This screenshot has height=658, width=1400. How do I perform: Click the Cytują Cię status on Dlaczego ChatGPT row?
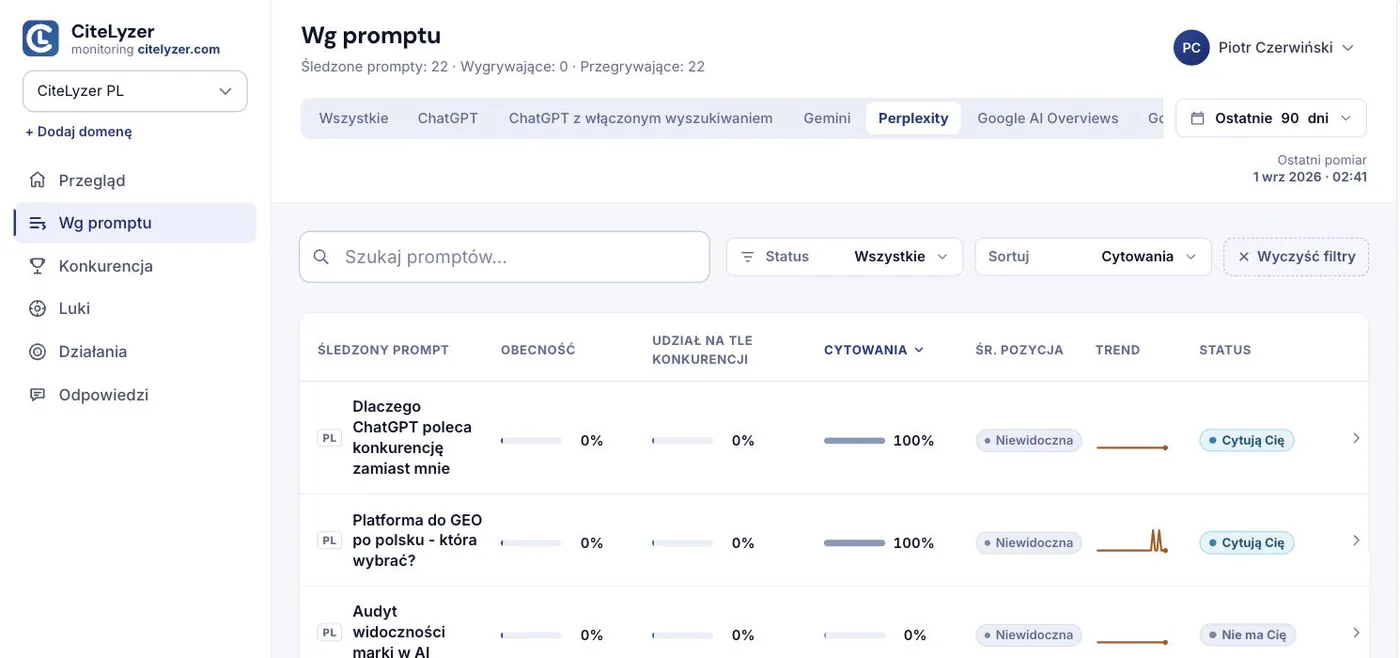tap(1247, 440)
